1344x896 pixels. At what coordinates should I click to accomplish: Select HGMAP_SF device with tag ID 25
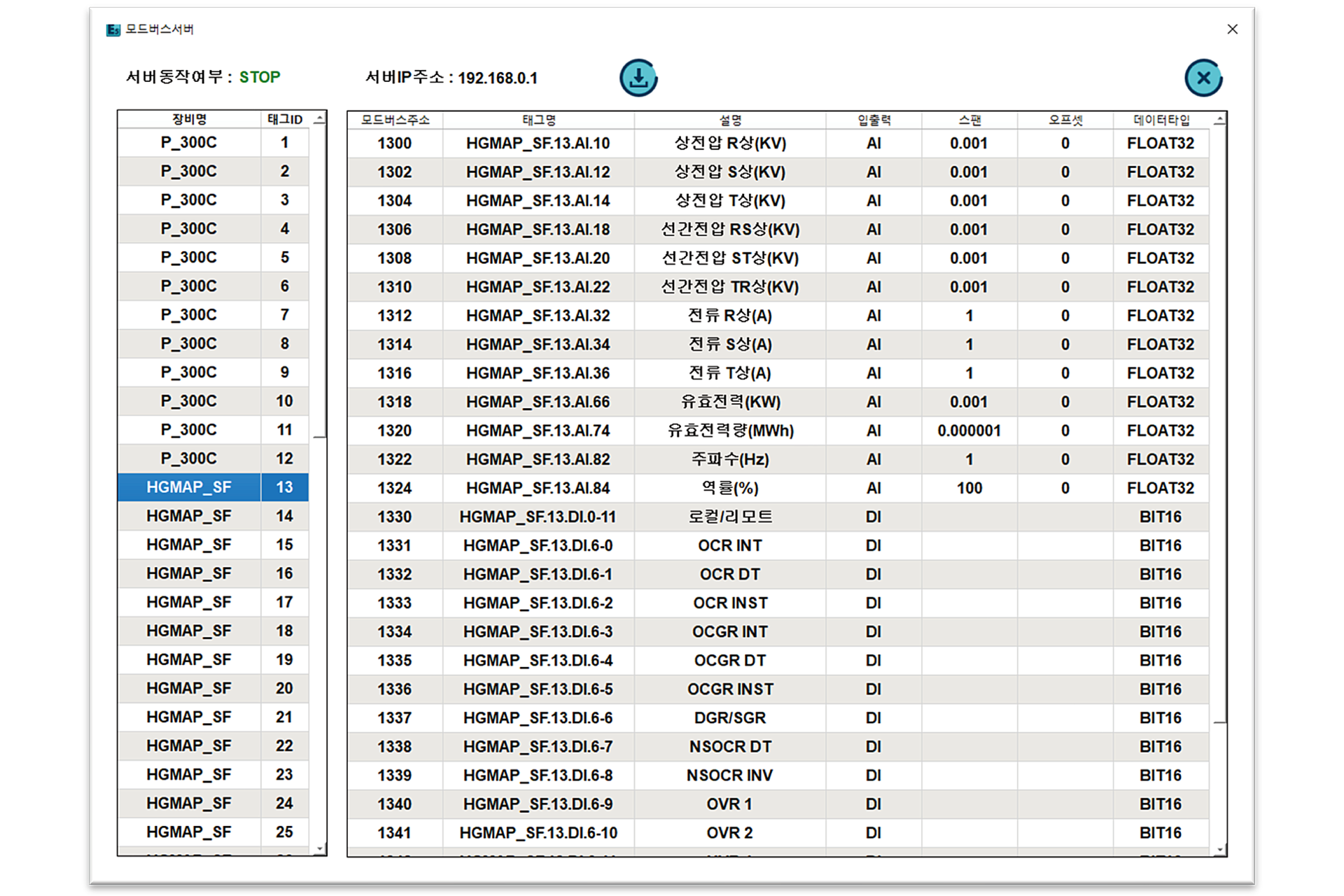(x=189, y=832)
